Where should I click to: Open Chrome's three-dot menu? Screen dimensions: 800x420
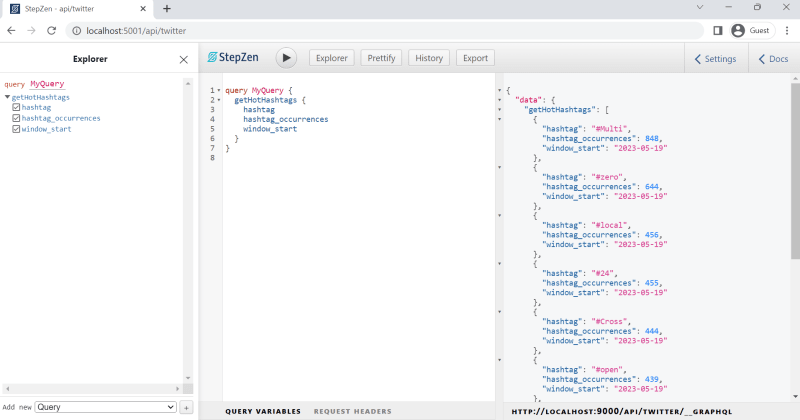tap(787, 31)
